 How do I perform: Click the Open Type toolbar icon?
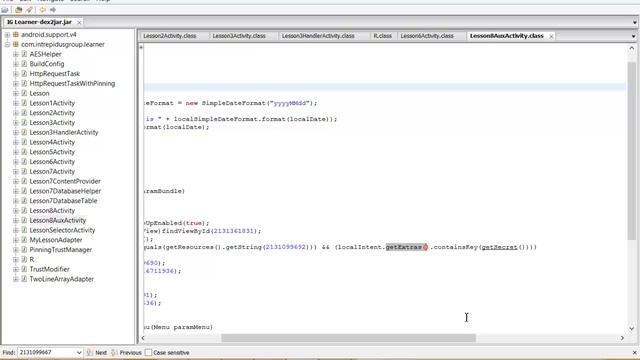tap(18, 10)
